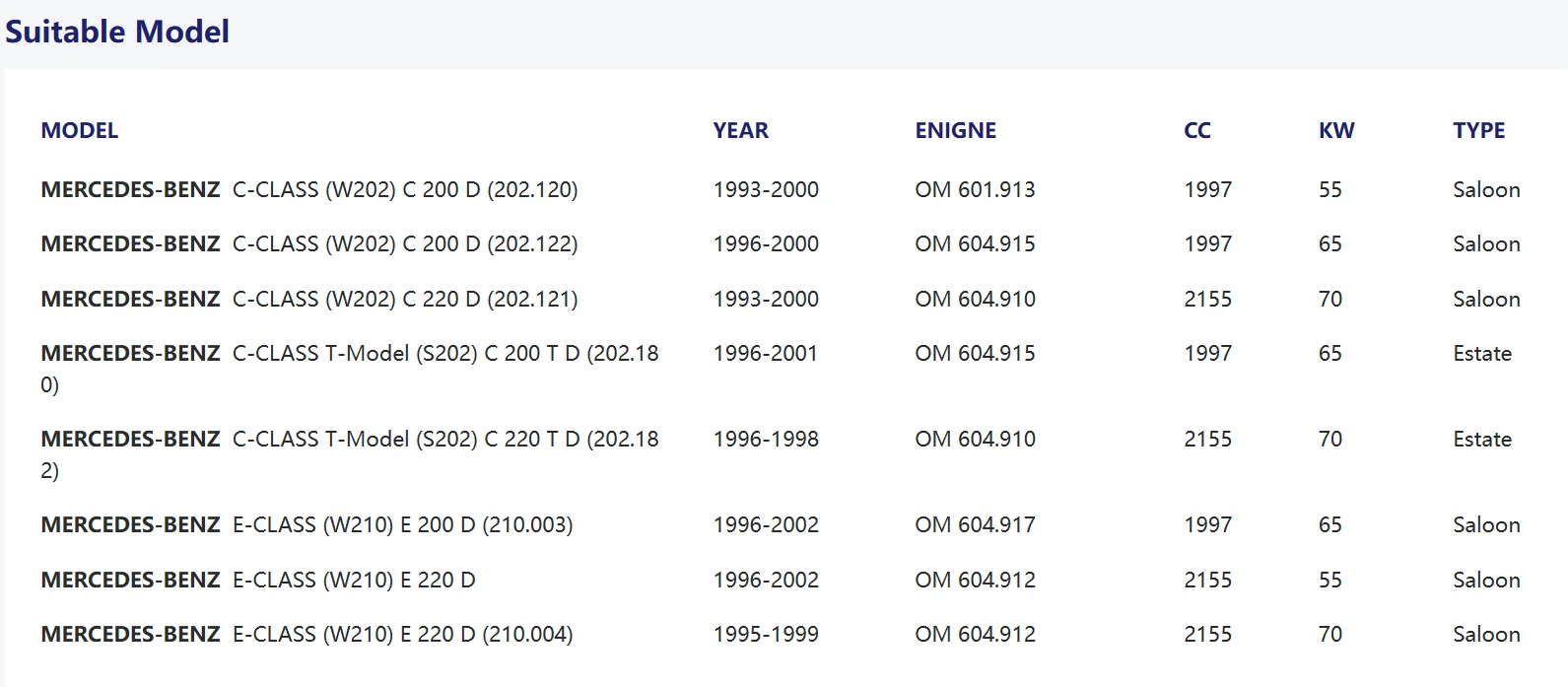Select CC value 2155 in the C 220 T D row

pos(1208,439)
